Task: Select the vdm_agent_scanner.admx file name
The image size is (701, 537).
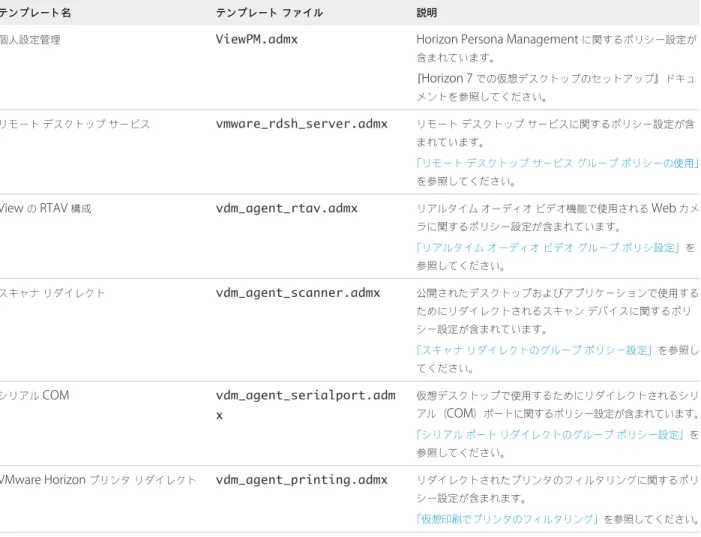Action: click(x=298, y=293)
